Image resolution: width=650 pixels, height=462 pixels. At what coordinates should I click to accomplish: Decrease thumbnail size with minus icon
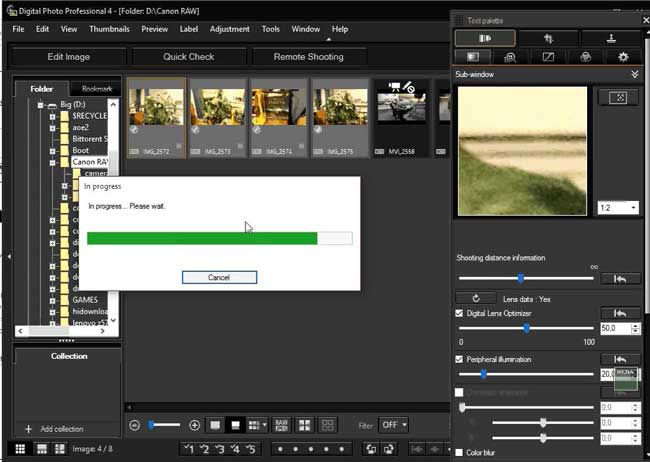click(x=134, y=425)
